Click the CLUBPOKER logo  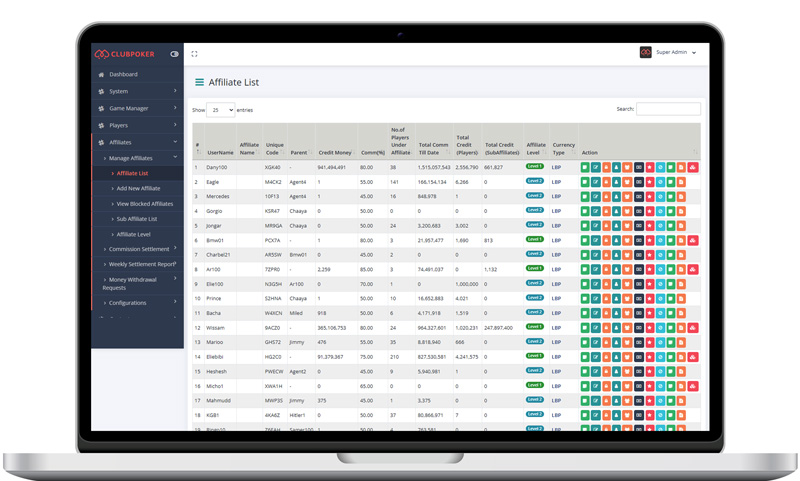(x=124, y=54)
